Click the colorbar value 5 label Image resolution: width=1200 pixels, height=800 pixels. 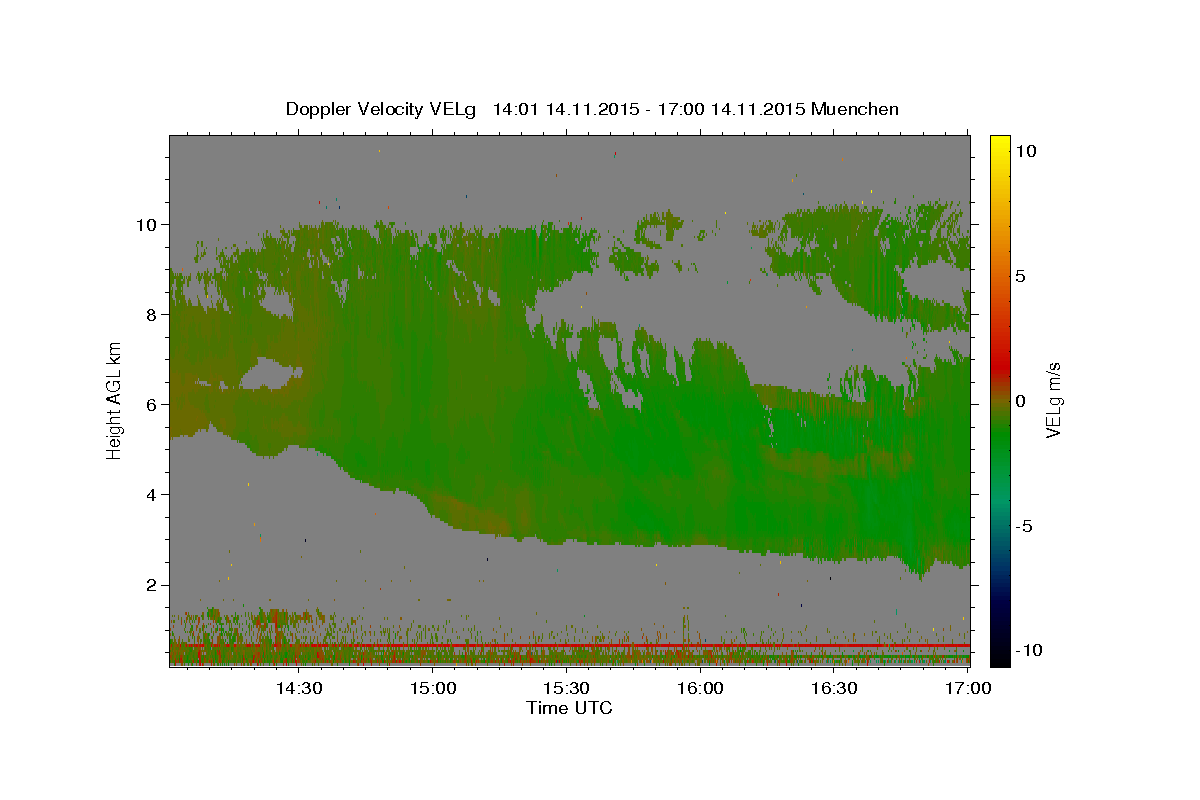pyautogui.click(x=1022, y=275)
